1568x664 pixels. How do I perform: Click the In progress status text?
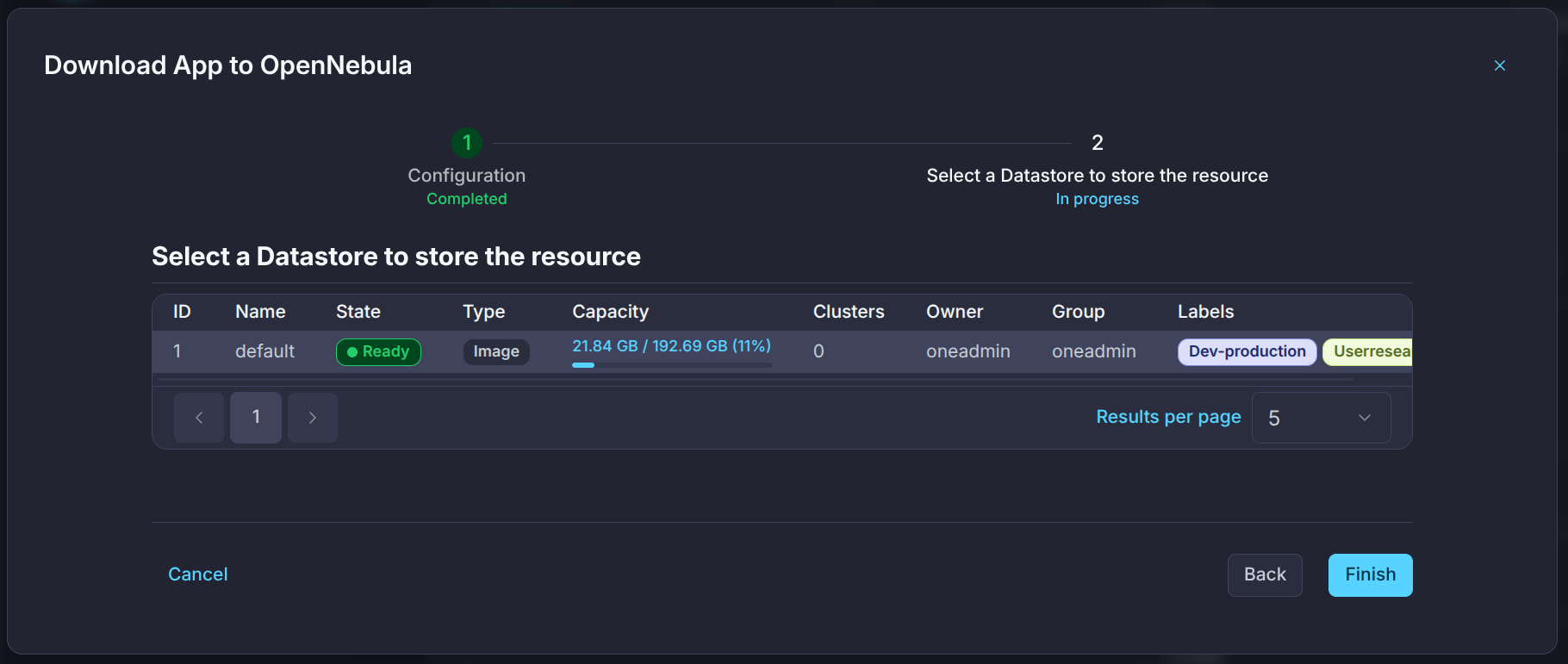[x=1098, y=199]
